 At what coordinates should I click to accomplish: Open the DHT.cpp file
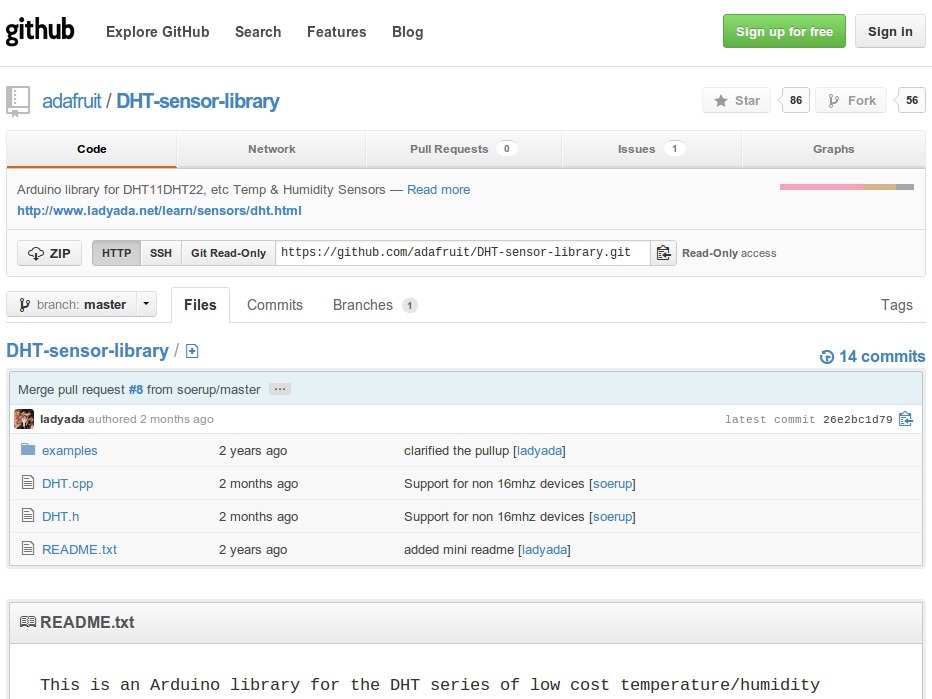tap(67, 483)
